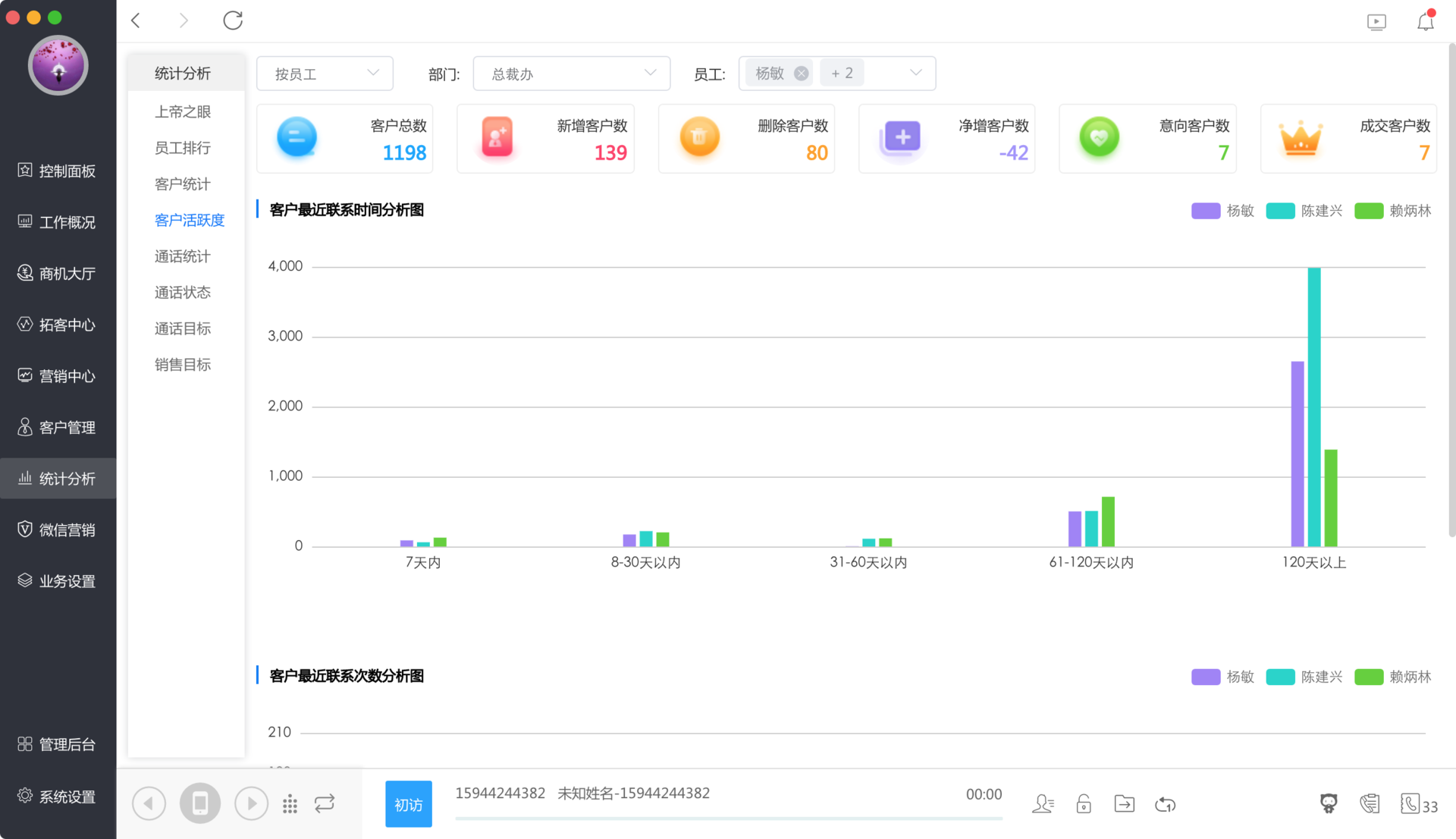Expand the 员工 selector arrow
This screenshot has width=1456, height=839.
tap(916, 73)
